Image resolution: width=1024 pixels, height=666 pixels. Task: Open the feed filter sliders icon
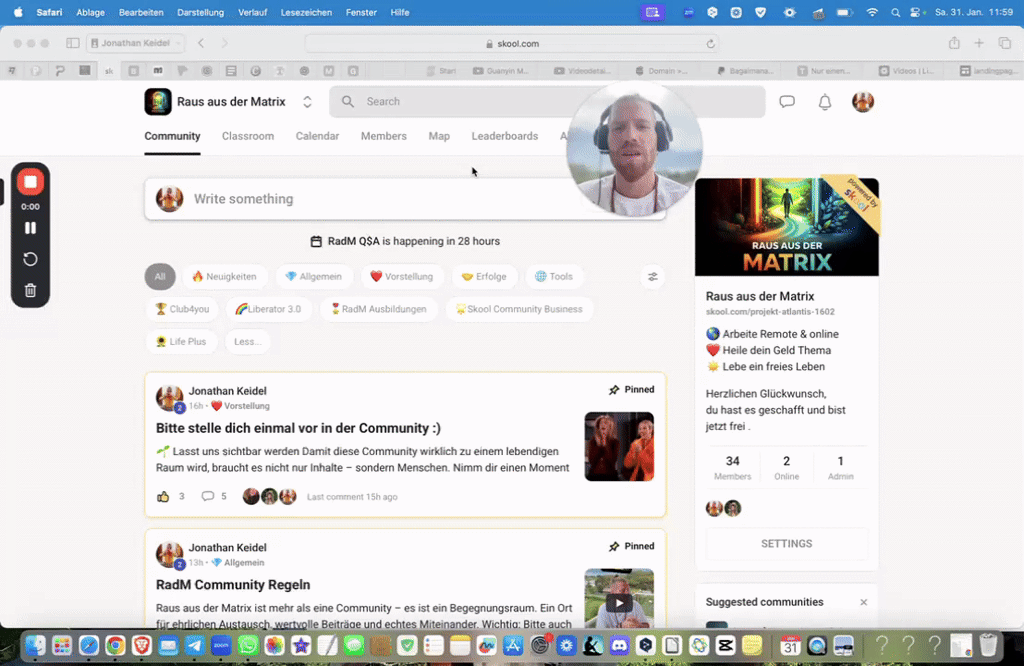point(652,276)
